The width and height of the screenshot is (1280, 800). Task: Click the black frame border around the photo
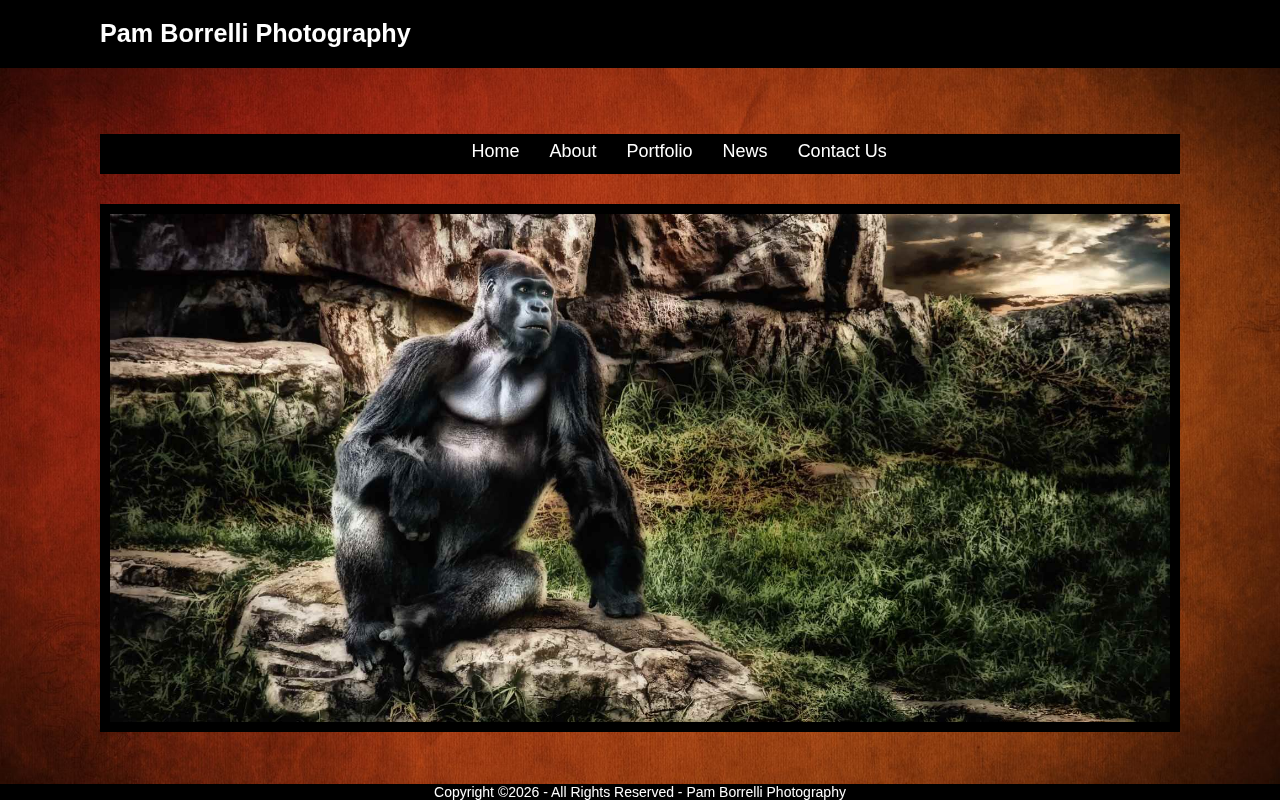point(640,209)
